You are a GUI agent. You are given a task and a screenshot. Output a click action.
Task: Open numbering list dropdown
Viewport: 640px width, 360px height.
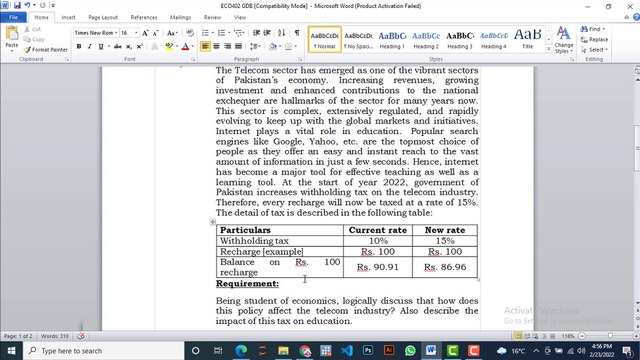pyautogui.click(x=229, y=33)
